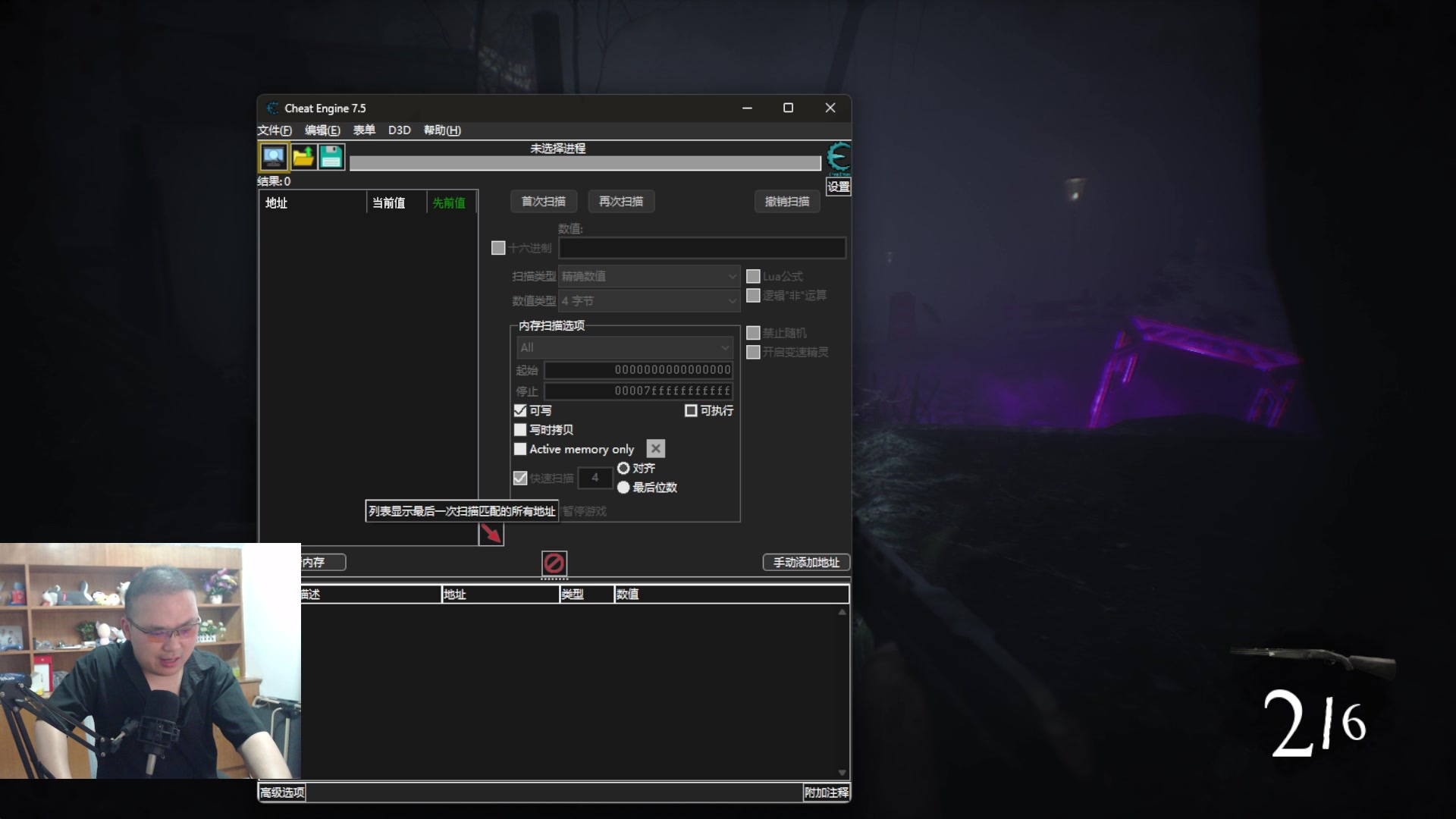Open the 编辑(E) menu

tap(322, 130)
